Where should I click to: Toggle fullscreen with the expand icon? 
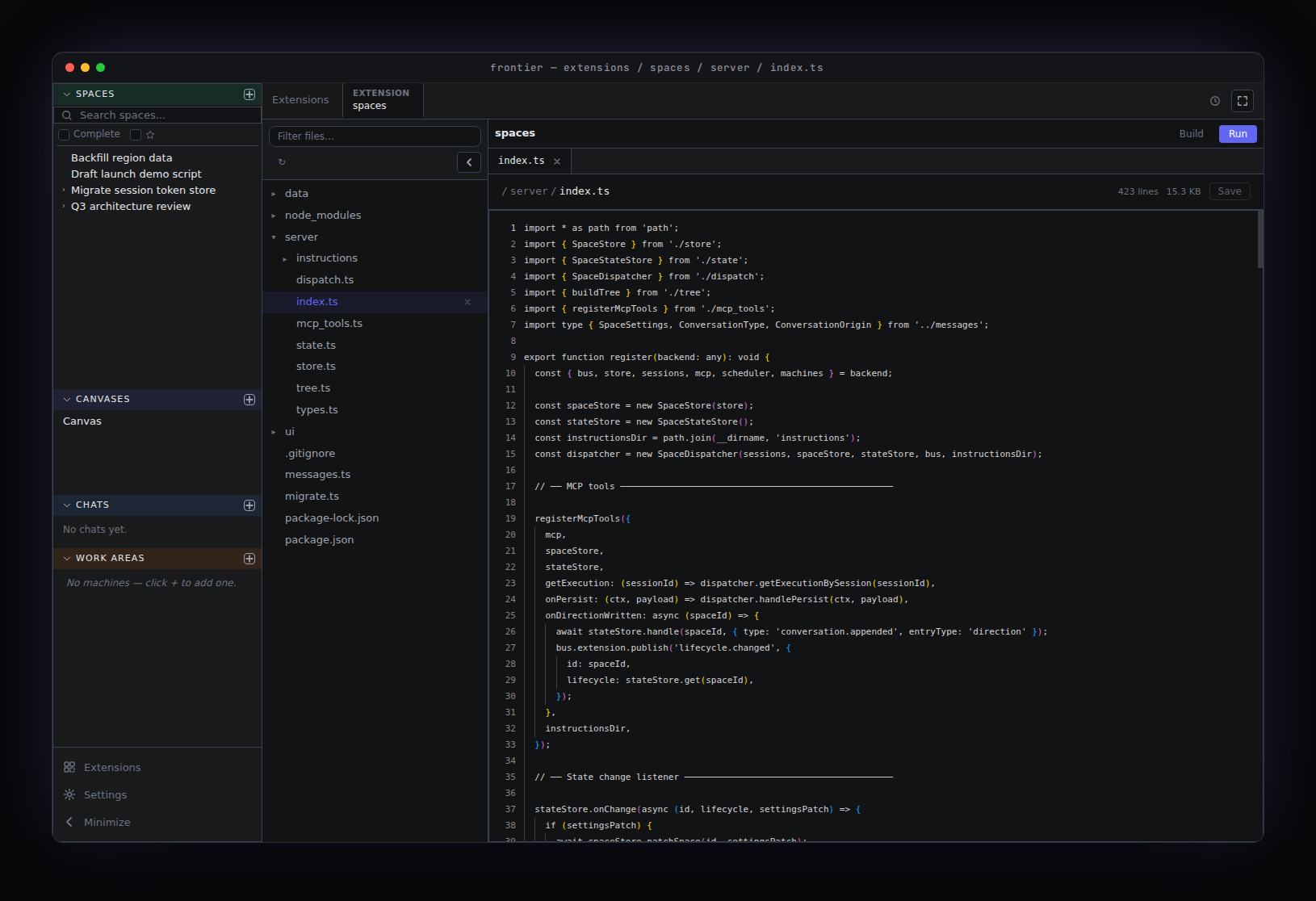click(x=1243, y=101)
